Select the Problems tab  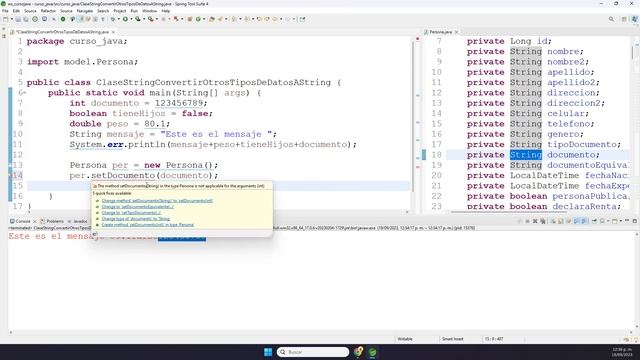coord(55,221)
